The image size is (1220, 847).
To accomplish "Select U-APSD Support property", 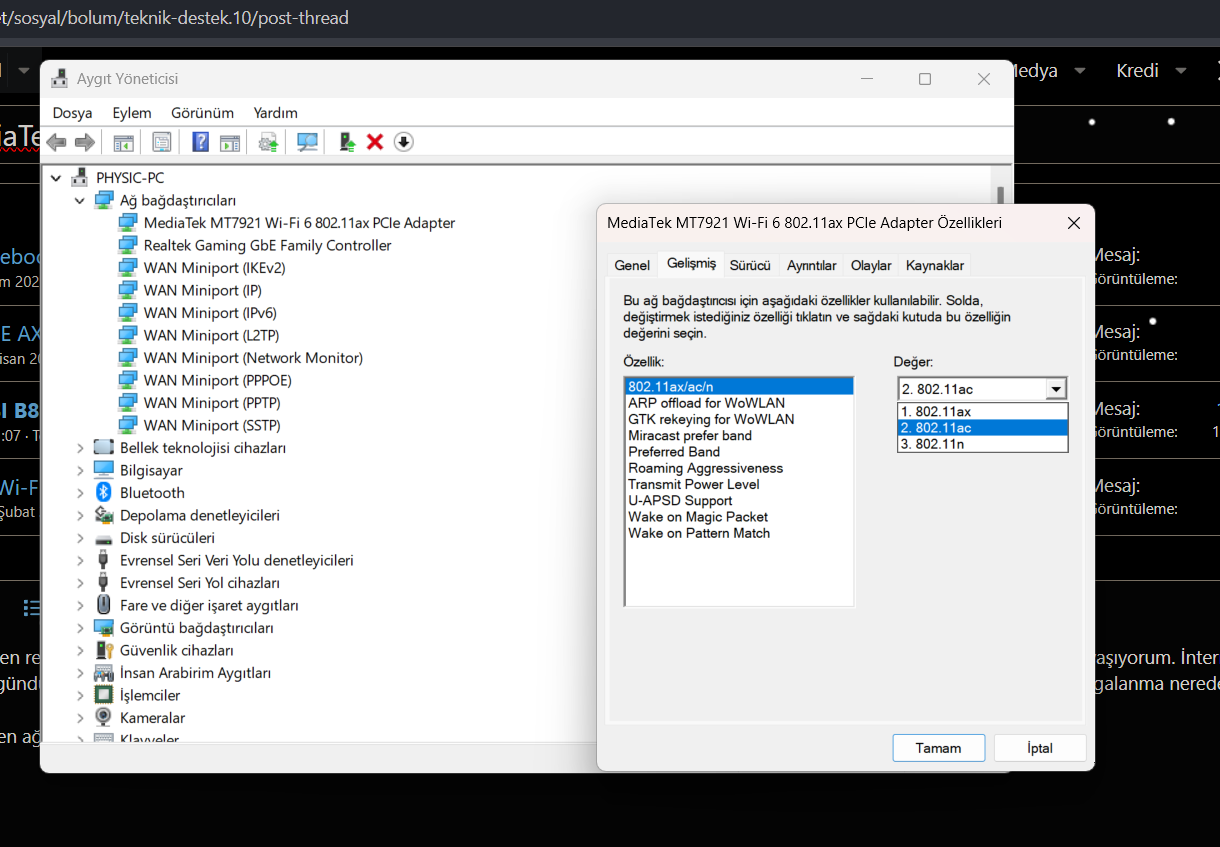I will [x=680, y=501].
